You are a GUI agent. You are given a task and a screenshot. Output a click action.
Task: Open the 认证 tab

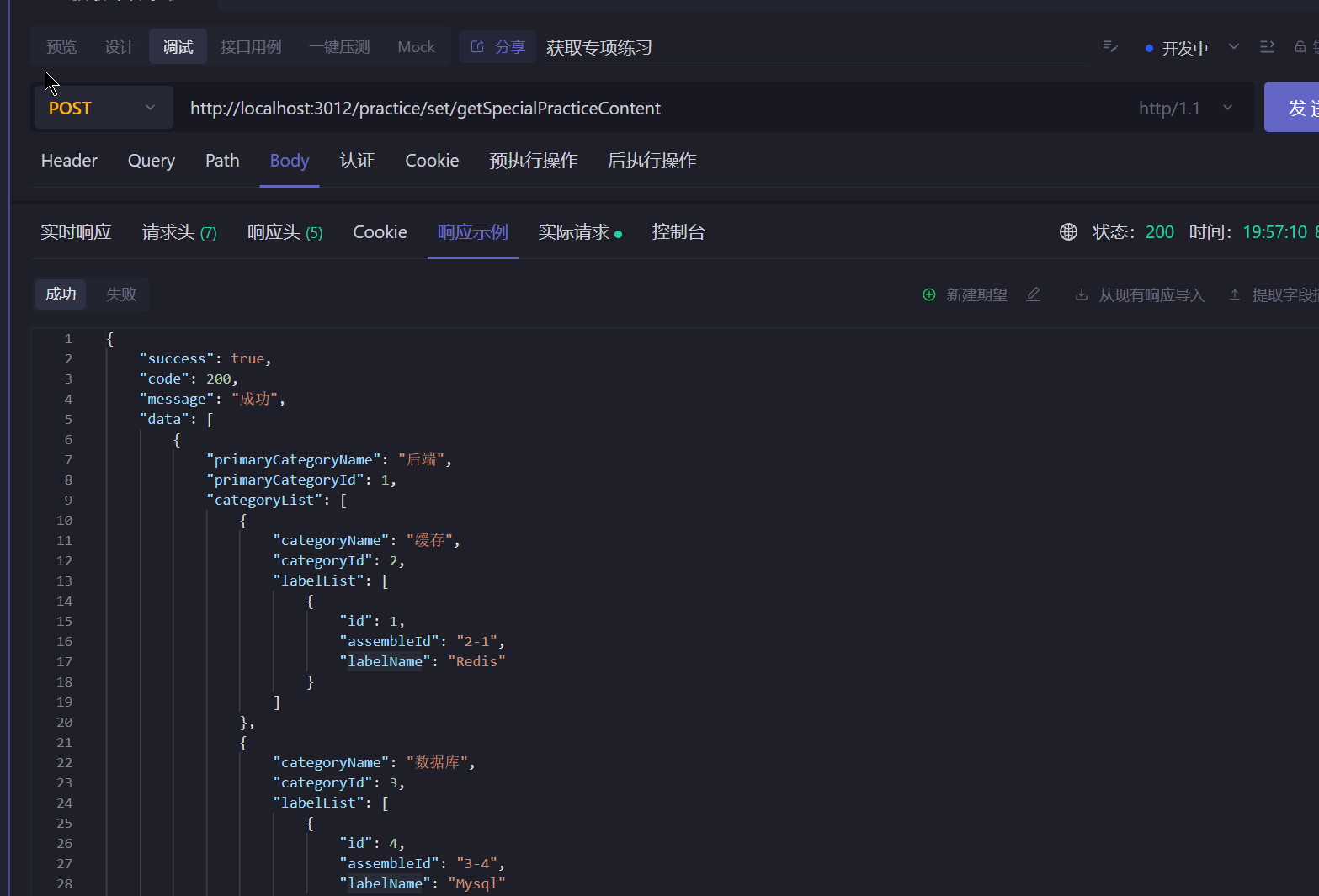click(357, 161)
